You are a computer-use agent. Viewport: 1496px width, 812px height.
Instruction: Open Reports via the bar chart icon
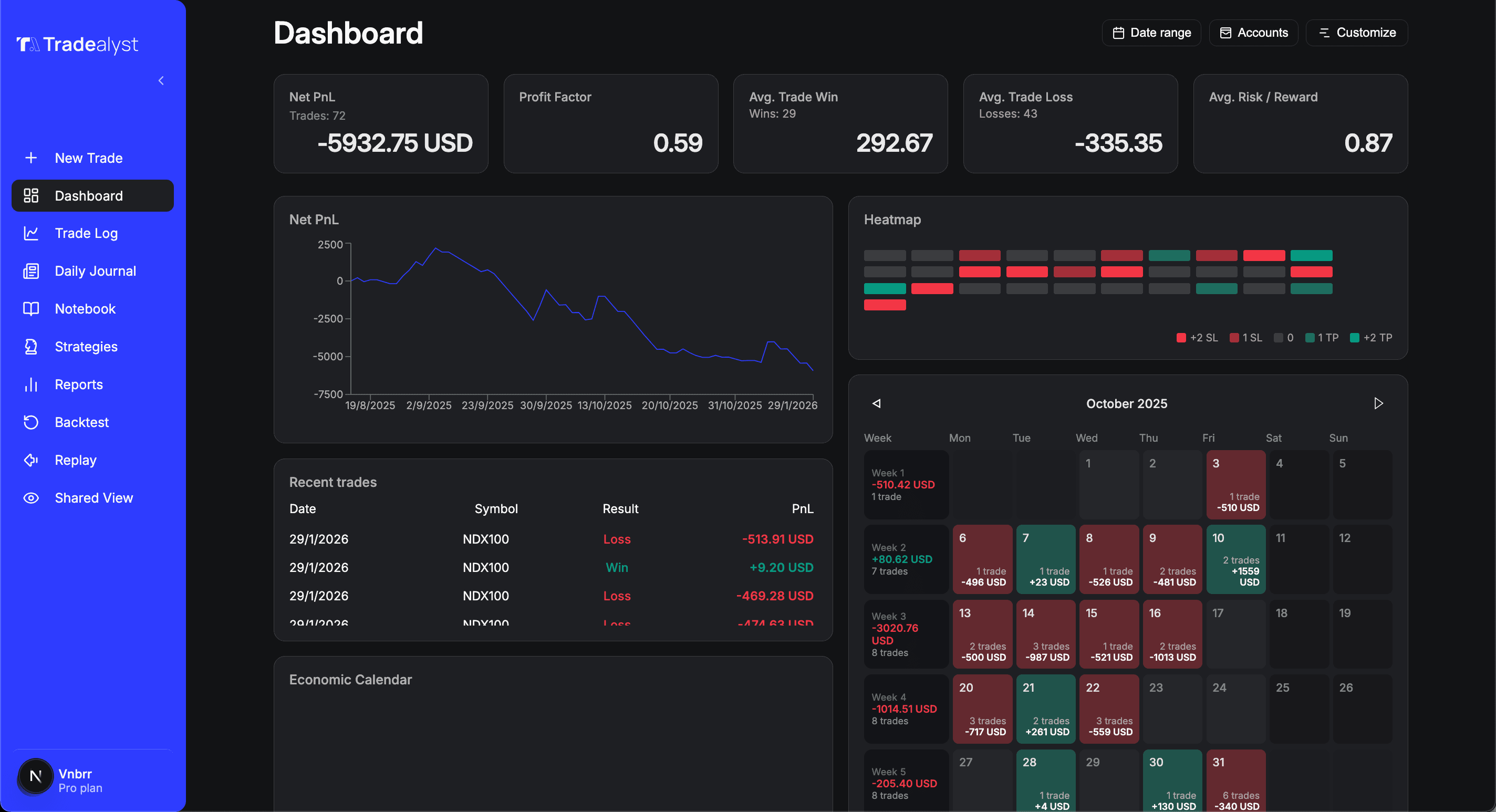31,384
